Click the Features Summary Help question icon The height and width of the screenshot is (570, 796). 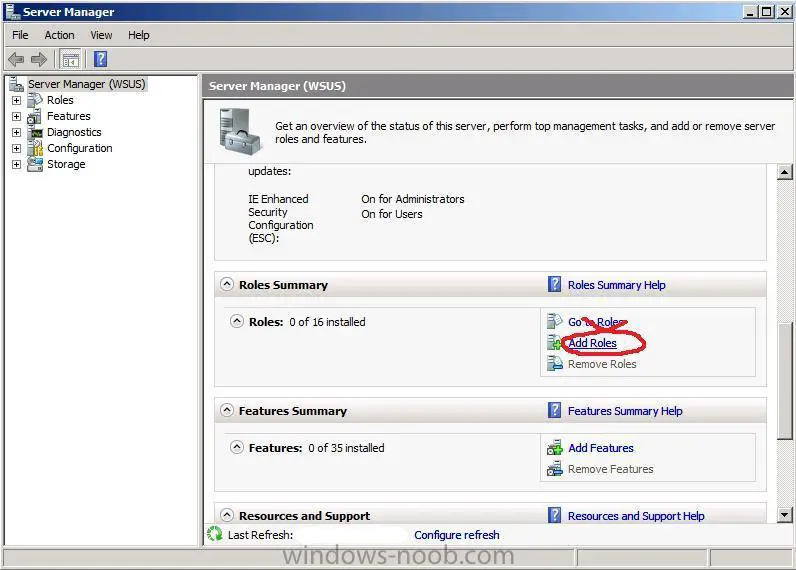coord(555,410)
